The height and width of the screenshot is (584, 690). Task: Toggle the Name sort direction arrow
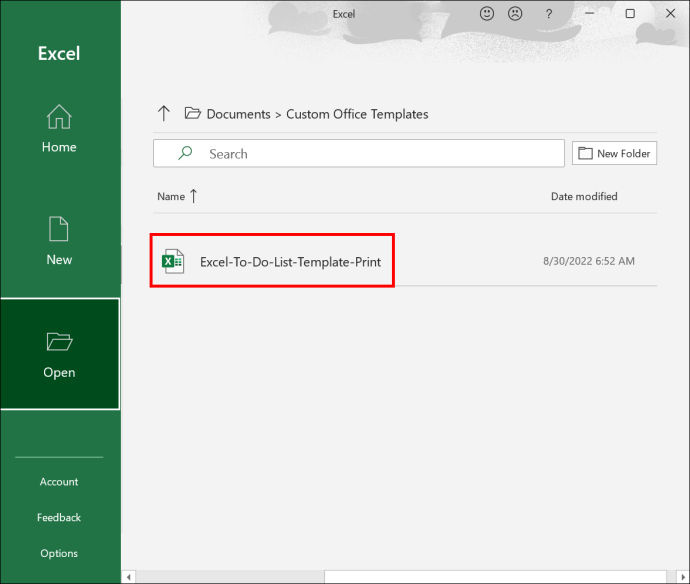tap(194, 196)
